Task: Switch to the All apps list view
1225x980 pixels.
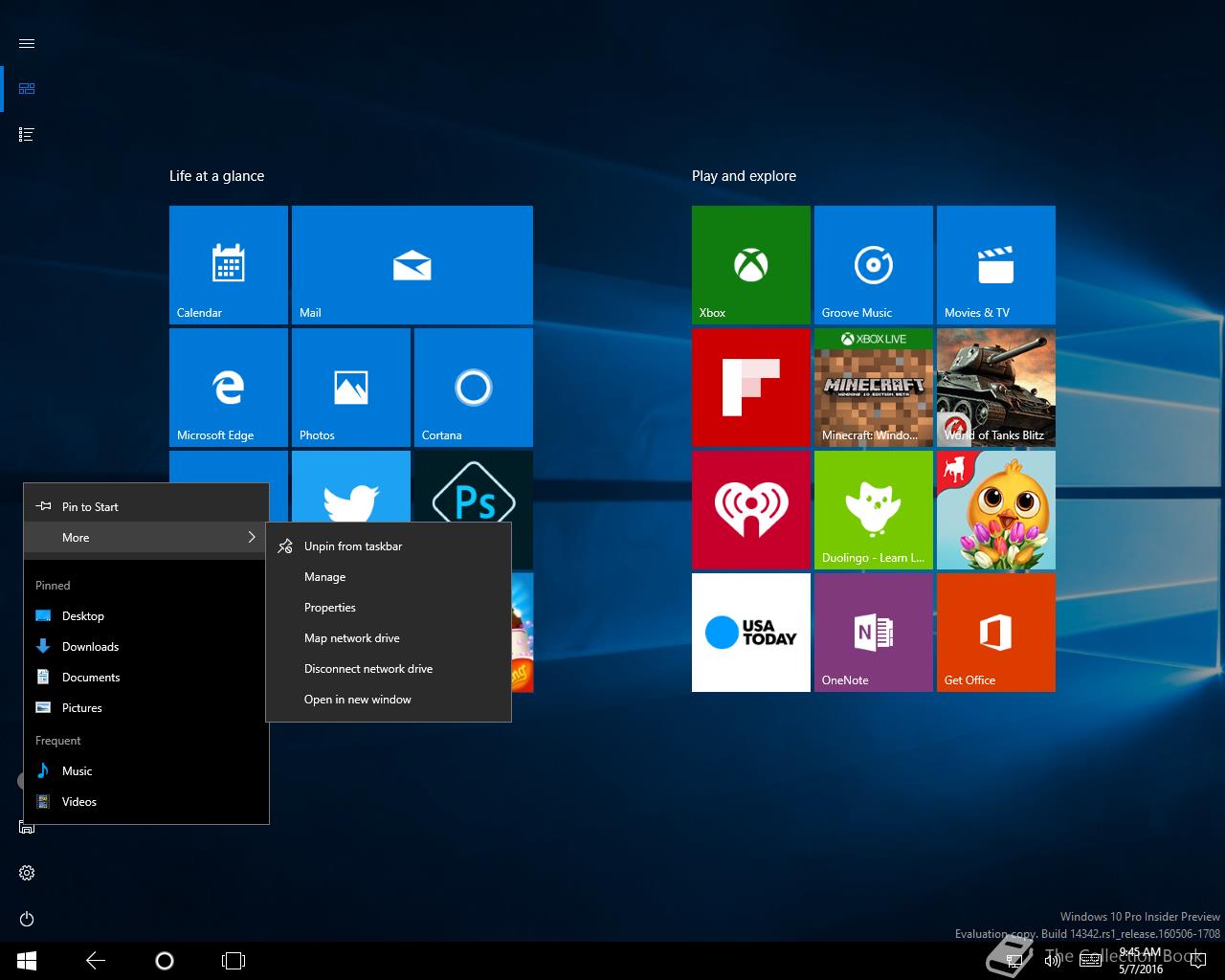Action: coord(27,135)
